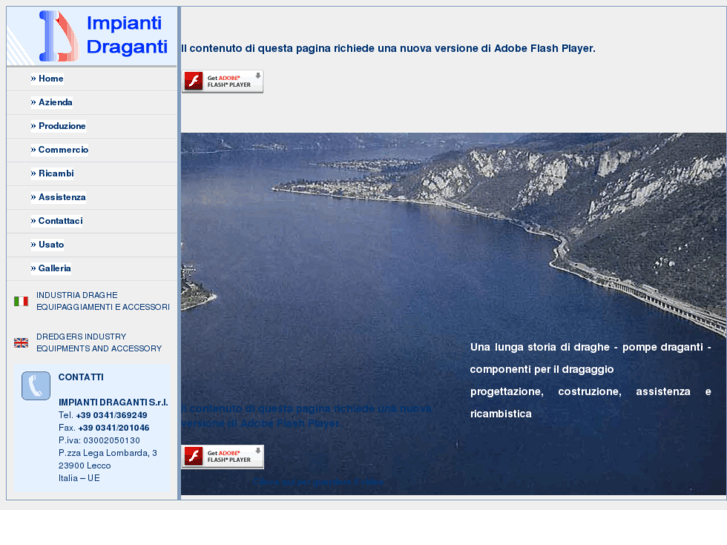Viewport: 727px width, 545px height.
Task: Click IMPIANTI DRAGANTI S.r.l. company name
Action: [x=113, y=402]
